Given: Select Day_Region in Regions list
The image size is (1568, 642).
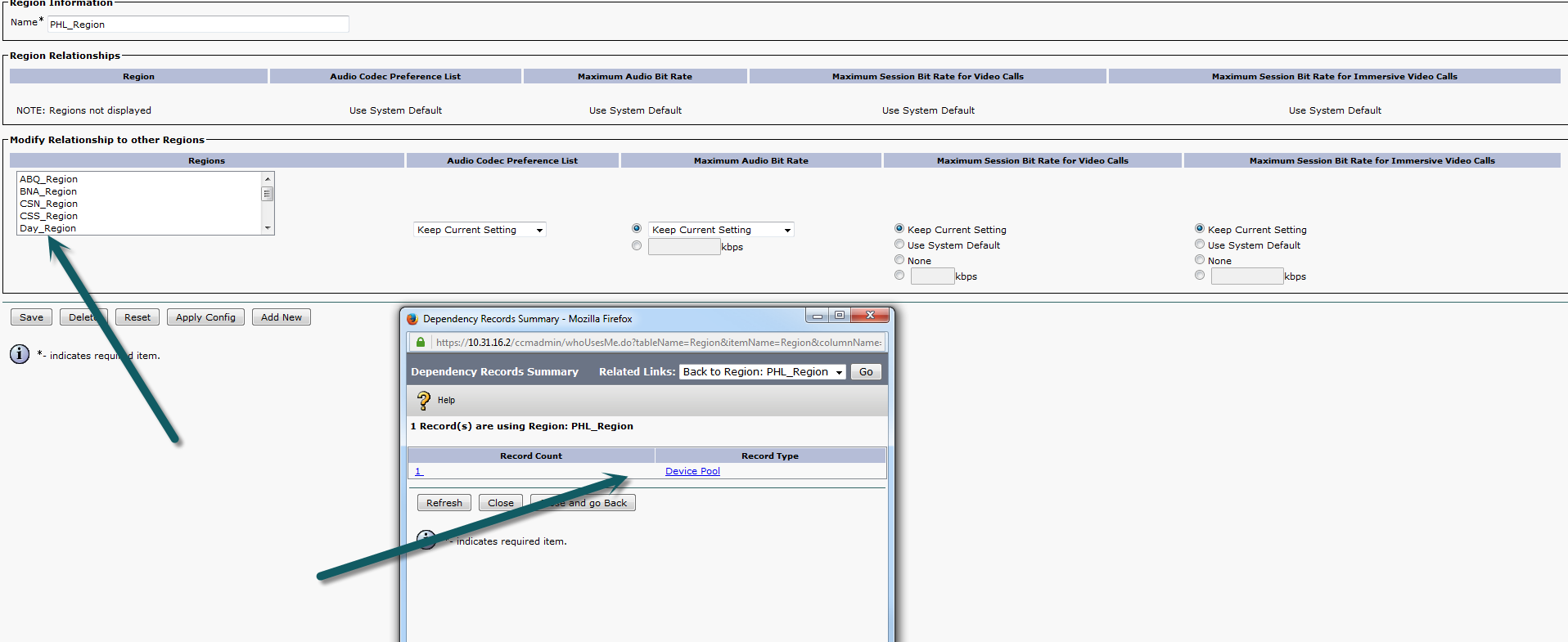Looking at the screenshot, I should 48,228.
